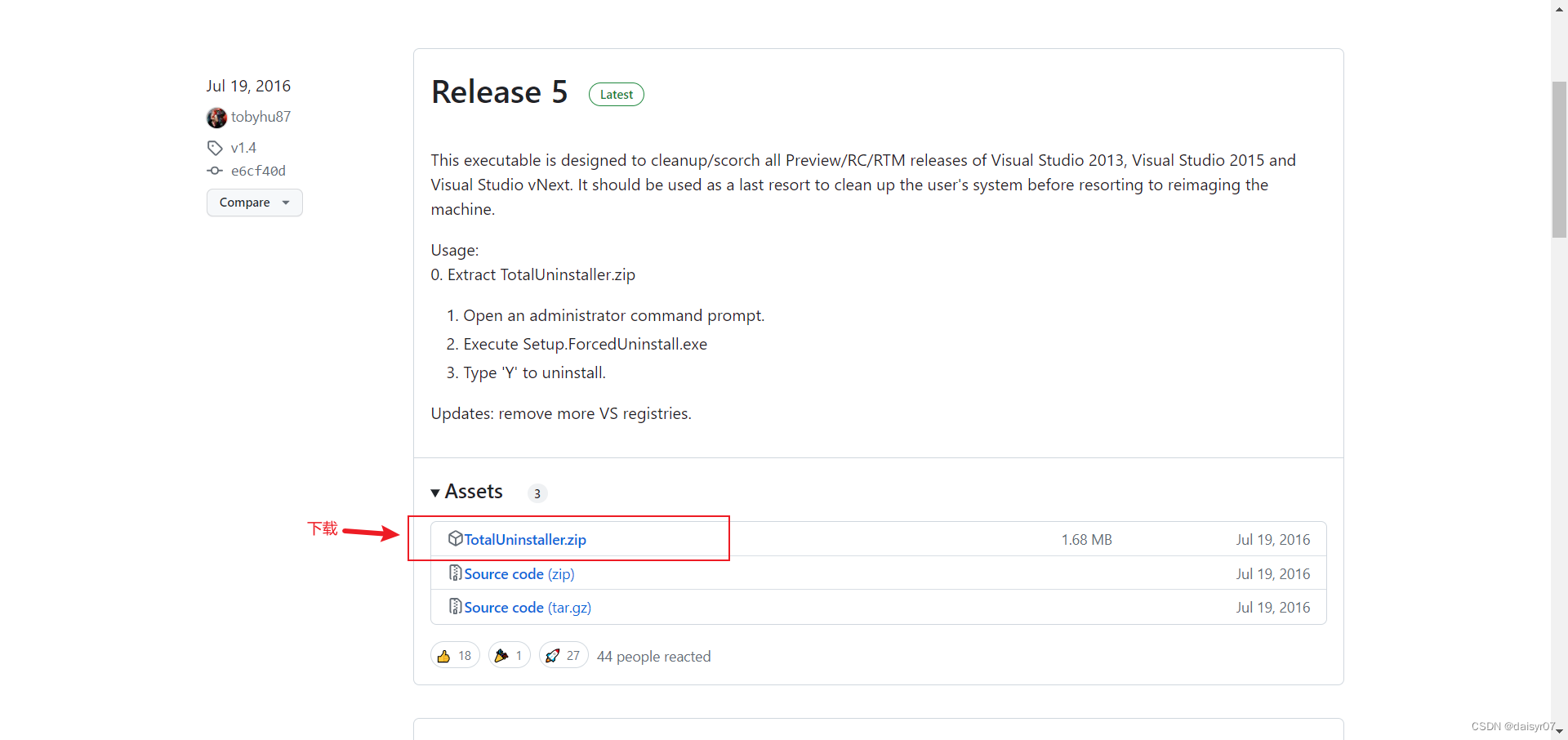Click the '44 people reacted' text
1568x740 pixels.
tap(653, 657)
